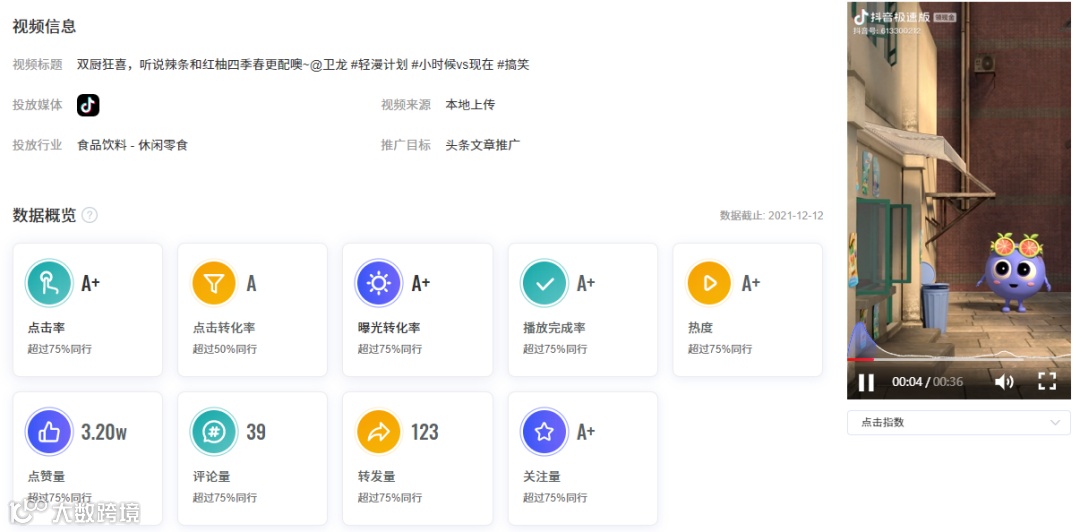The image size is (1080, 532).
Task: Click the 点赞量 label
Action: [46, 476]
